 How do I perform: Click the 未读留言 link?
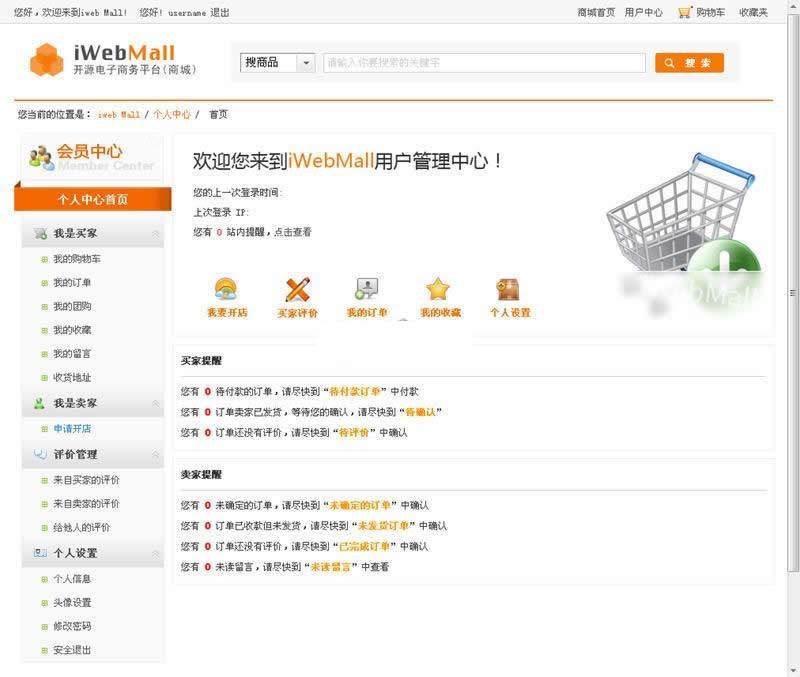pyautogui.click(x=331, y=567)
